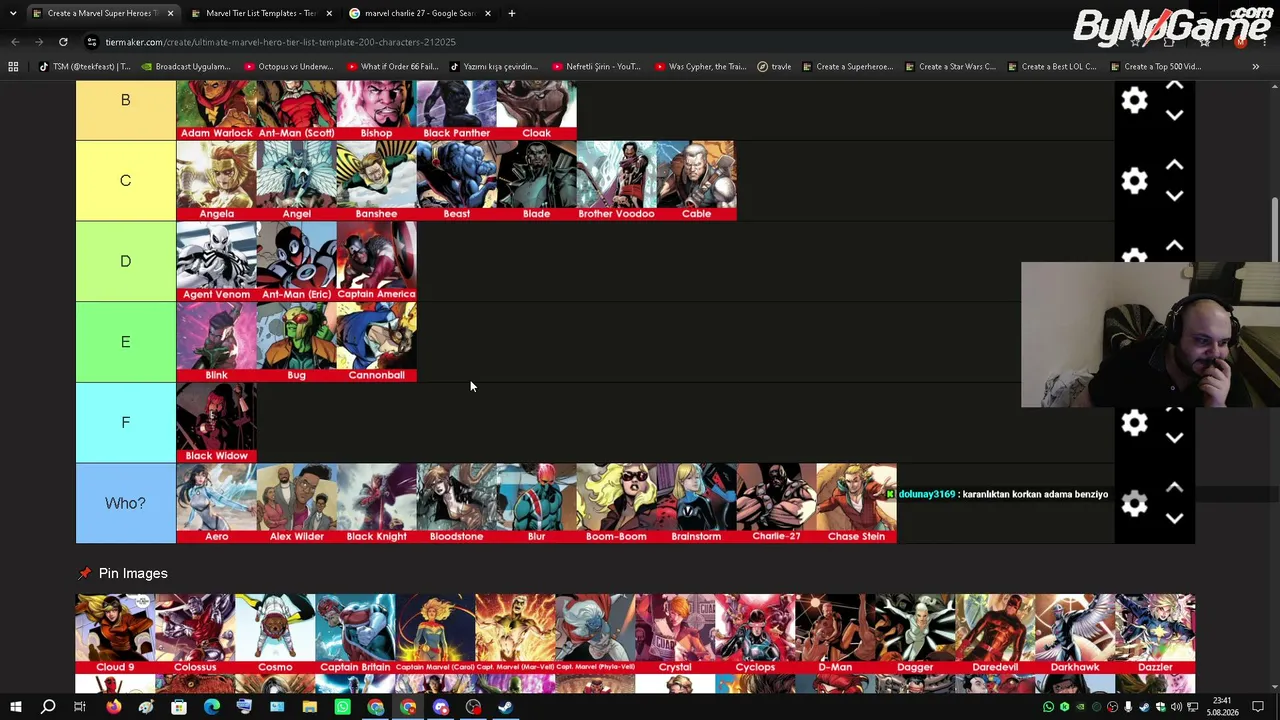
Task: Open the TSM (@teekfeast) bookmark
Action: tap(84, 67)
